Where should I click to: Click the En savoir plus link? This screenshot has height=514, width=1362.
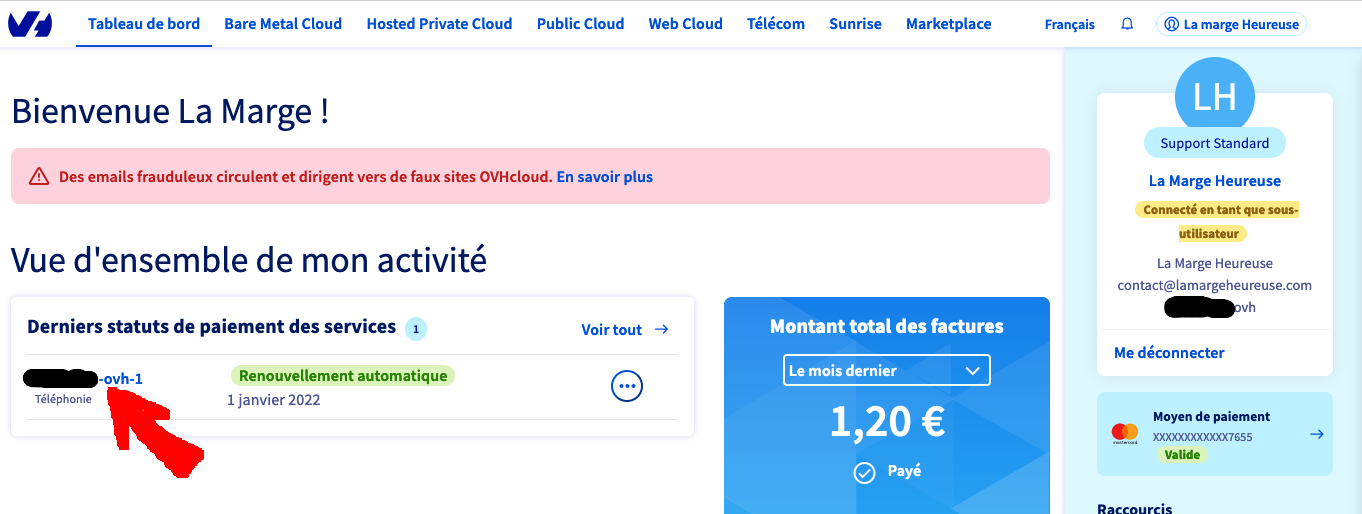pos(605,177)
